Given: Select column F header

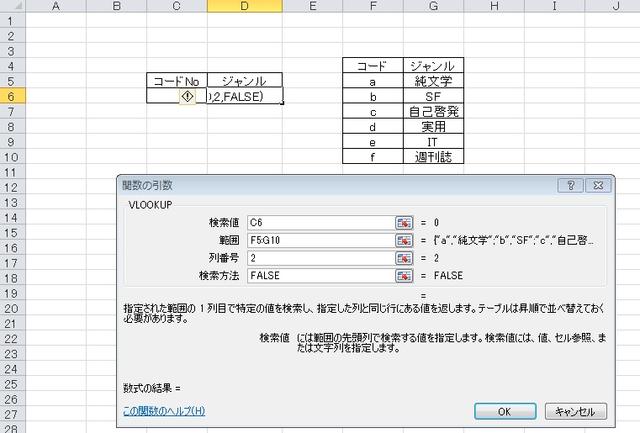Looking at the screenshot, I should pos(373,6).
